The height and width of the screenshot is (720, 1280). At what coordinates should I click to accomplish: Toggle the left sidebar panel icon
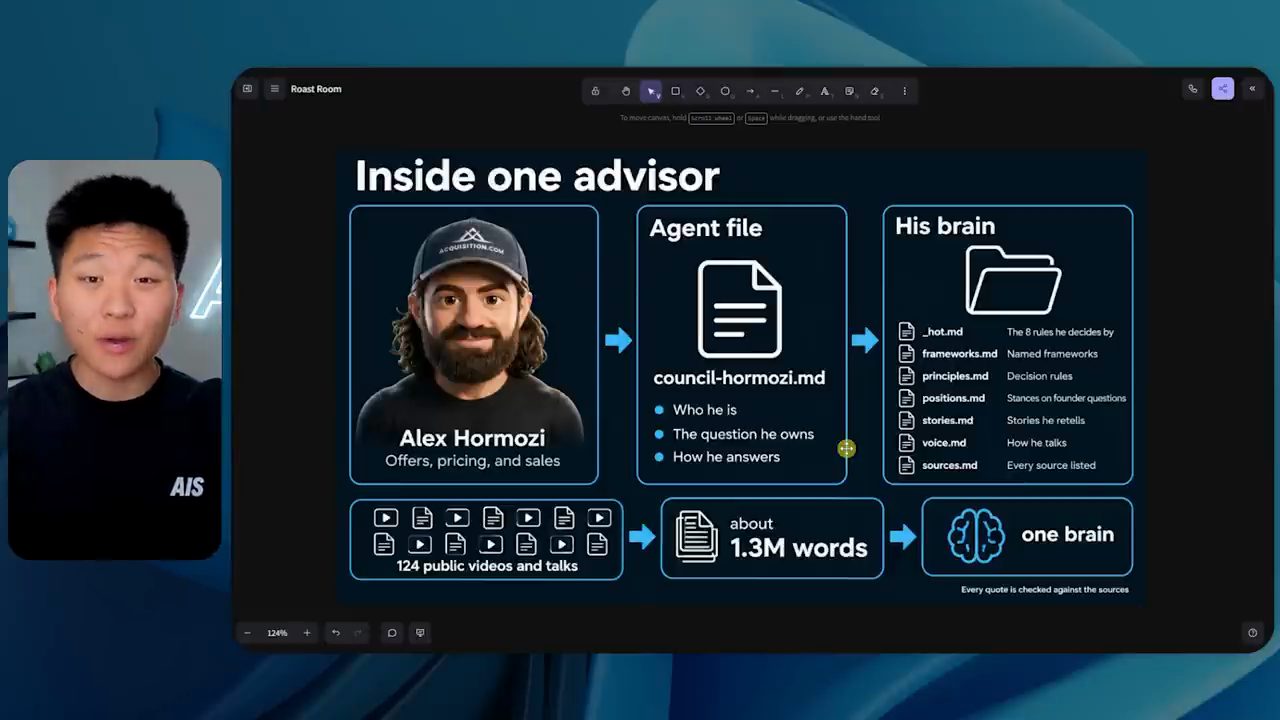247,89
